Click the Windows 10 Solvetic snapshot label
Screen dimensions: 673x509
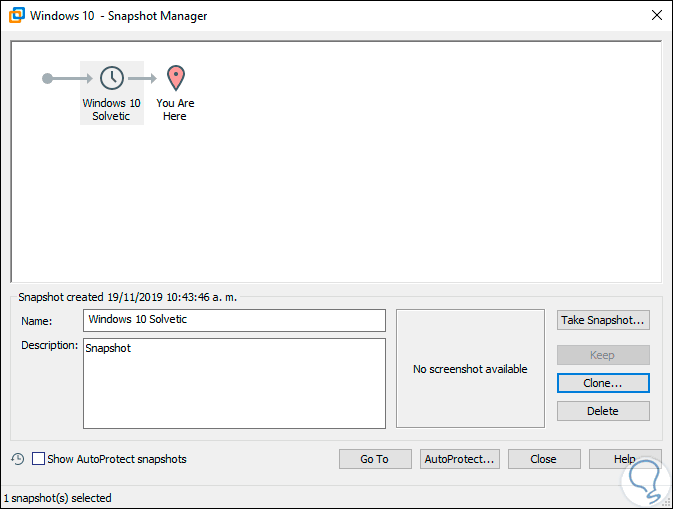112,110
